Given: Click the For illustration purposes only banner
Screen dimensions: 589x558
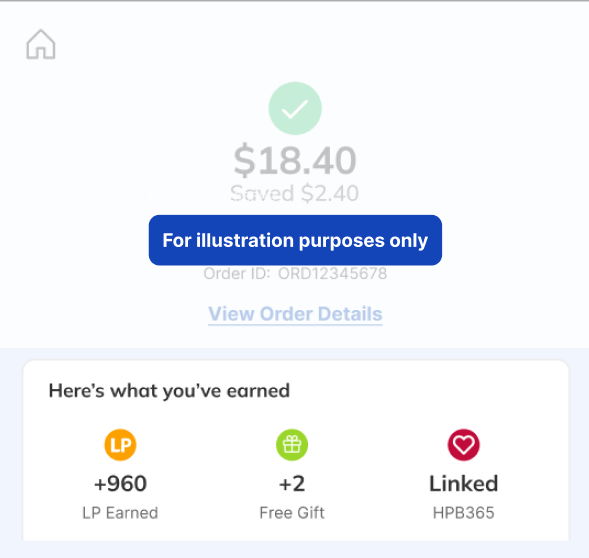Looking at the screenshot, I should click(295, 240).
